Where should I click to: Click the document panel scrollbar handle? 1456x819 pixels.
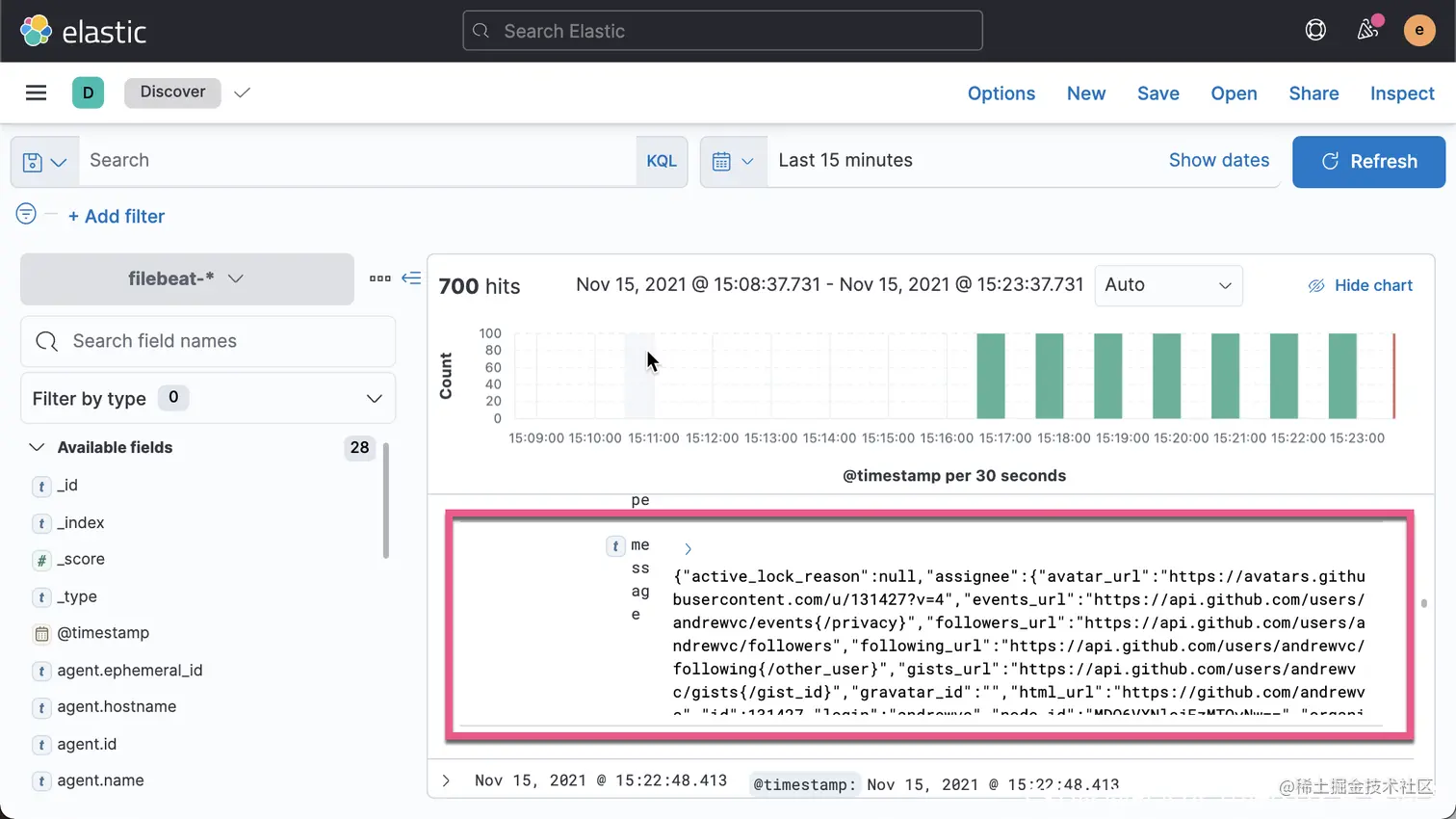1423,603
